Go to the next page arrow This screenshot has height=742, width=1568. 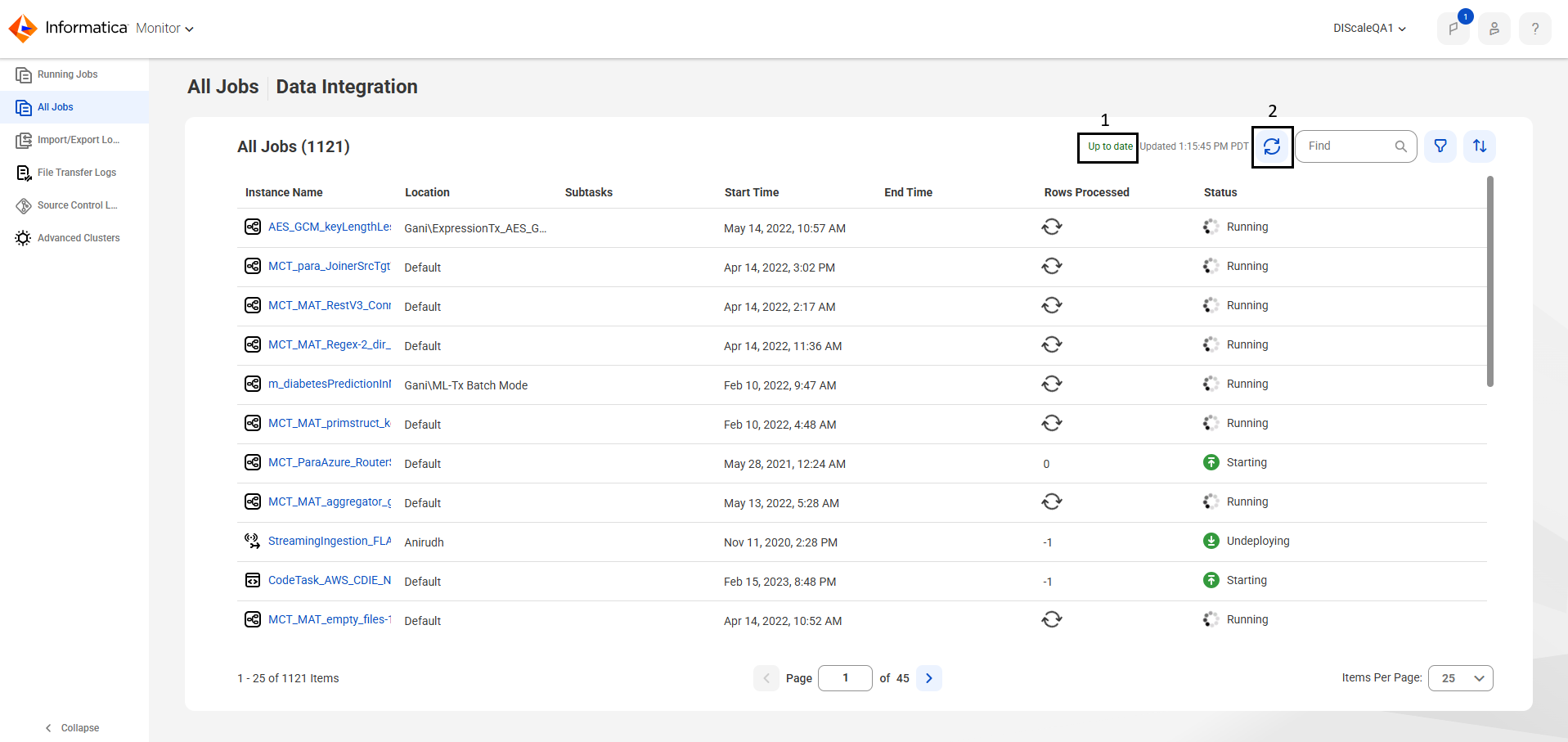[929, 678]
